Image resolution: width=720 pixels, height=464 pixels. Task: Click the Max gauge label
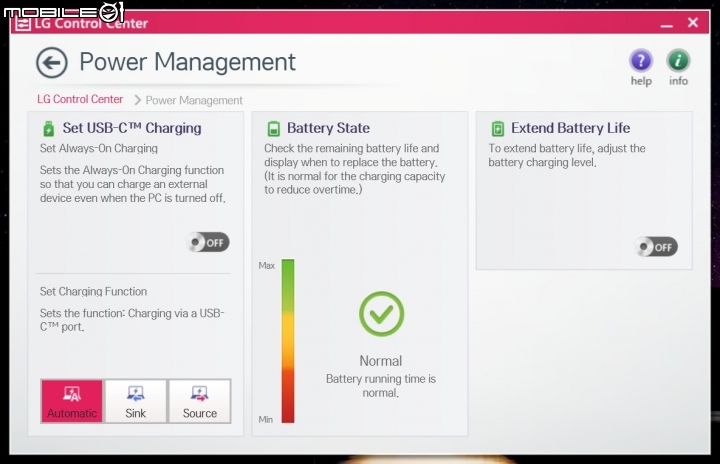[x=266, y=266]
